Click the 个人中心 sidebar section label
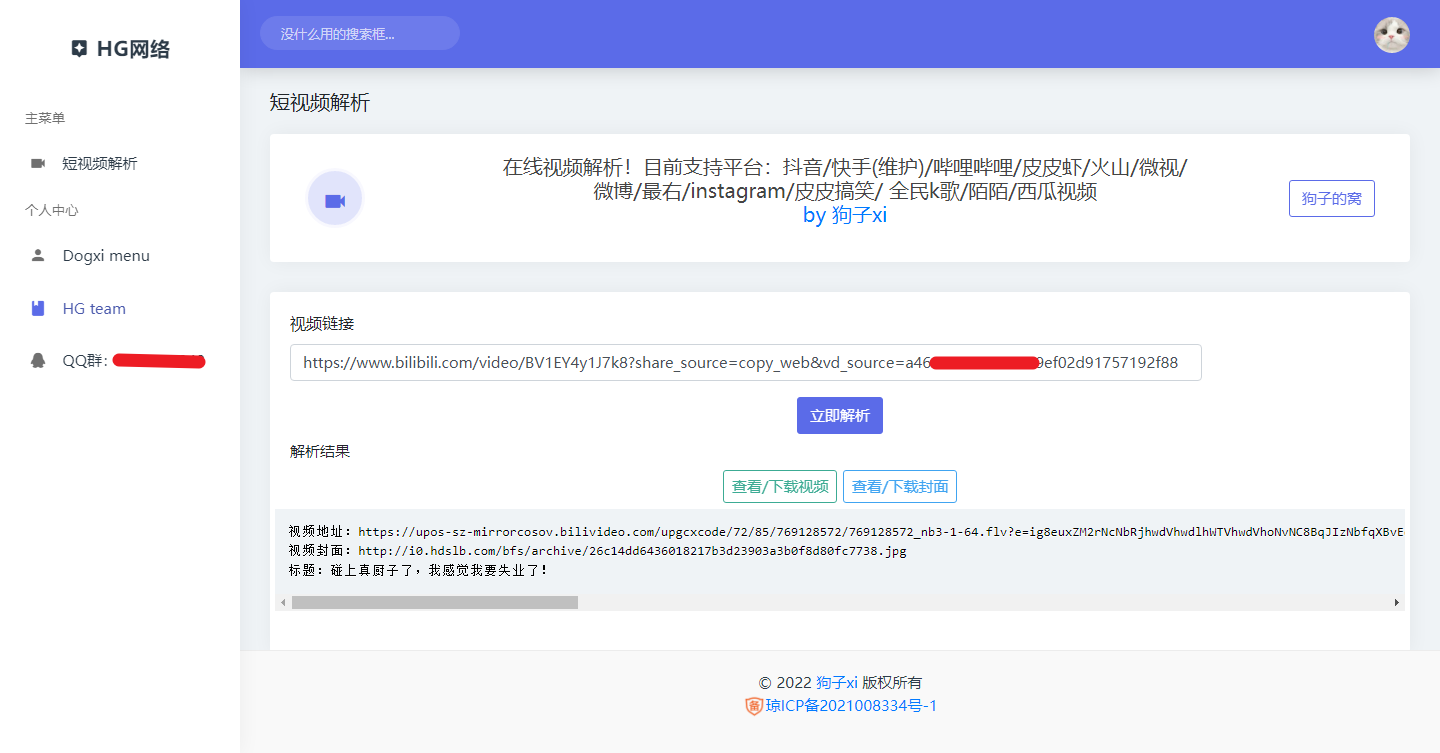Image resolution: width=1440 pixels, height=753 pixels. pos(52,210)
